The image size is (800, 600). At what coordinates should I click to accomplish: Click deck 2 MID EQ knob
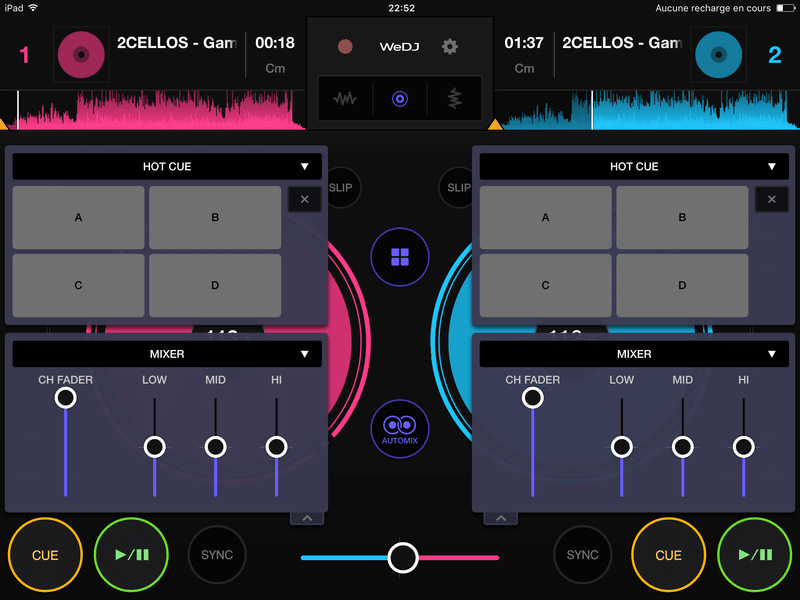tap(683, 447)
